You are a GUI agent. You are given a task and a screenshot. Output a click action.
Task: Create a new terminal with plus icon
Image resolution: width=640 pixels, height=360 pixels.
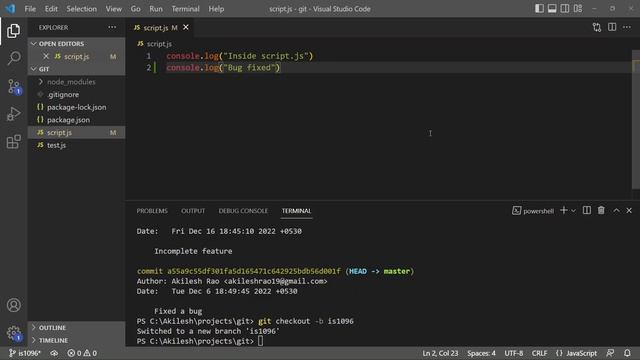tap(564, 210)
